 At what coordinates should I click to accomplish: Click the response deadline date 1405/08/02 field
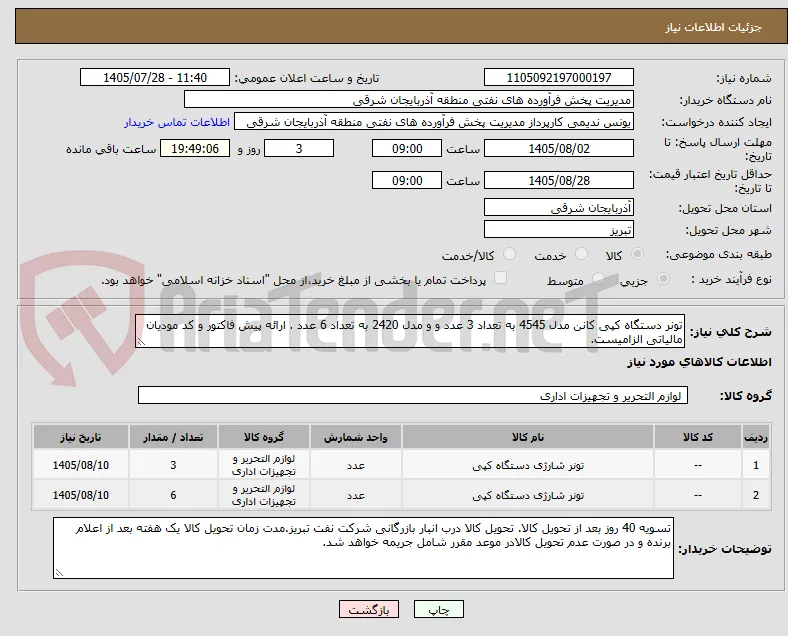tap(558, 148)
